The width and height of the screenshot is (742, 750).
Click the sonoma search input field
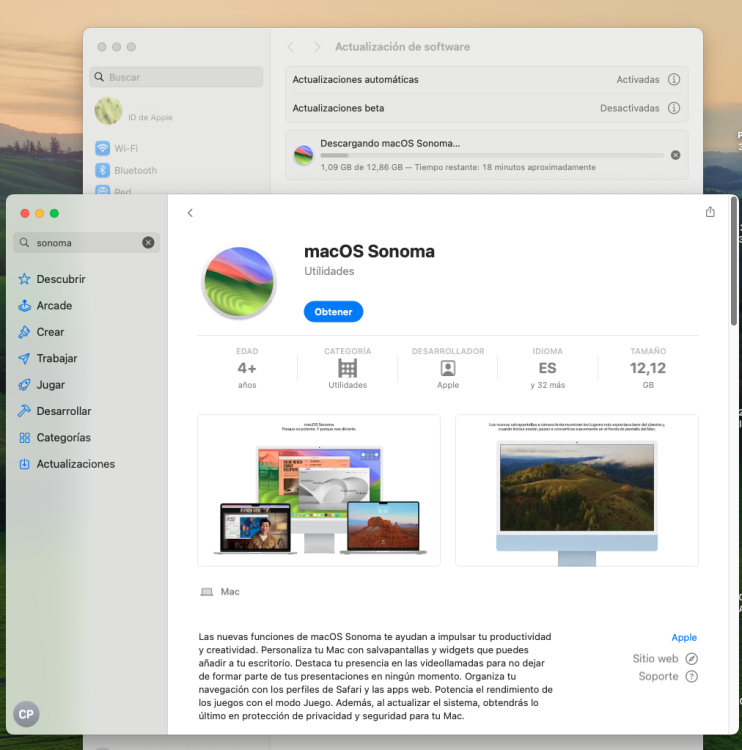point(87,243)
